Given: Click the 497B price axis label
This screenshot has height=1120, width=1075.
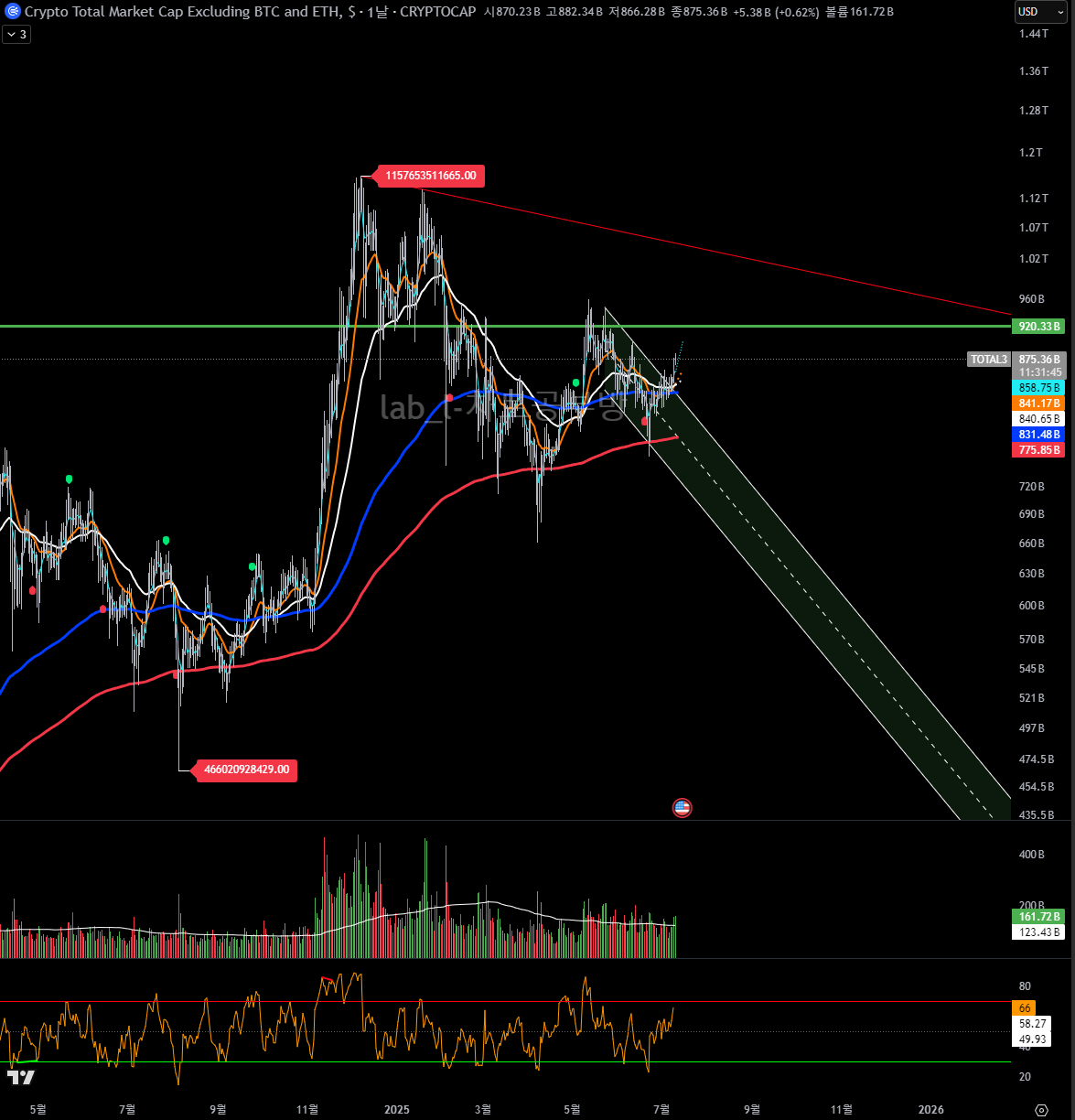Looking at the screenshot, I should [1032, 728].
